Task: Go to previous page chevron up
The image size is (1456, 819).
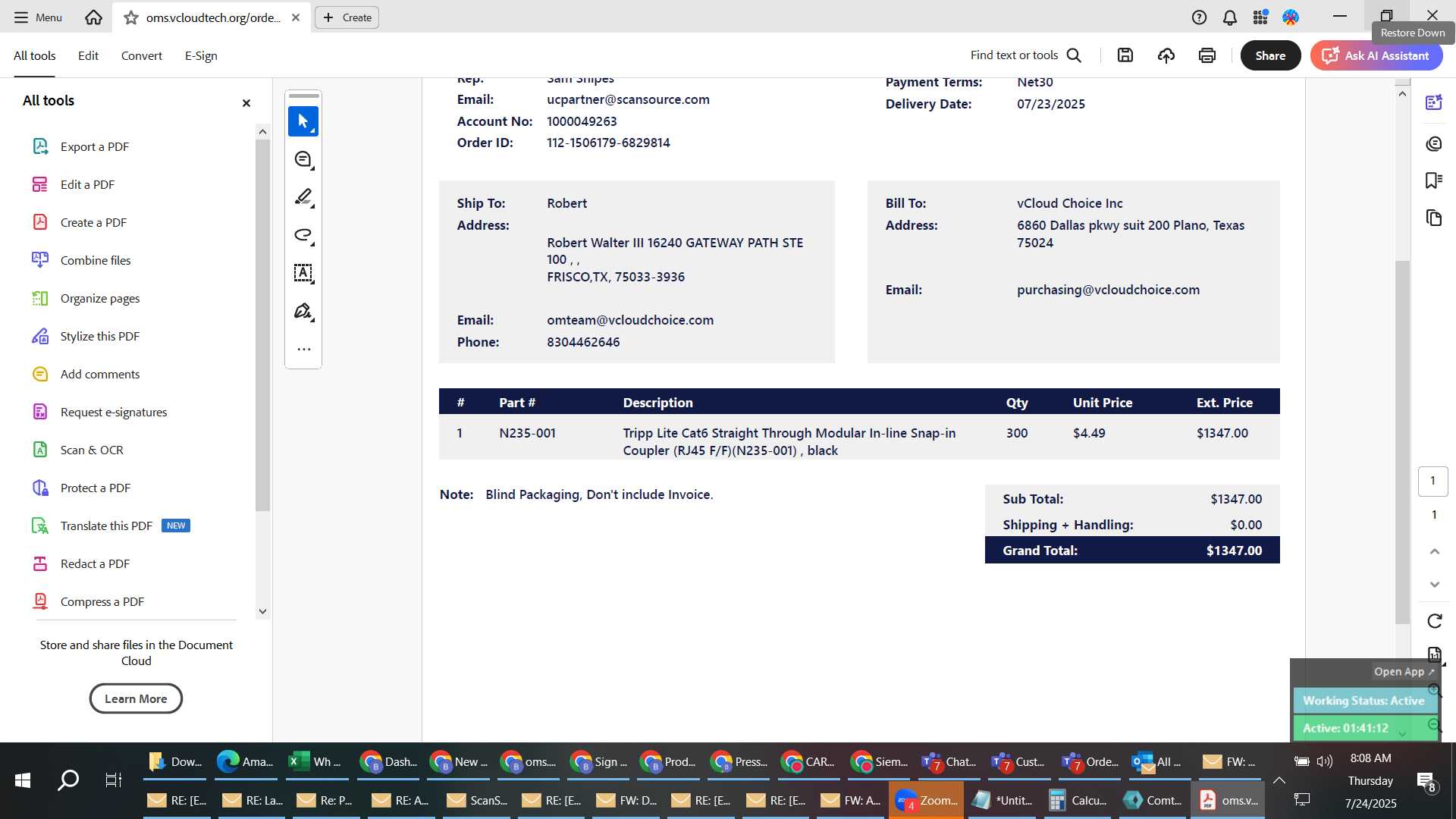Action: point(1434,551)
